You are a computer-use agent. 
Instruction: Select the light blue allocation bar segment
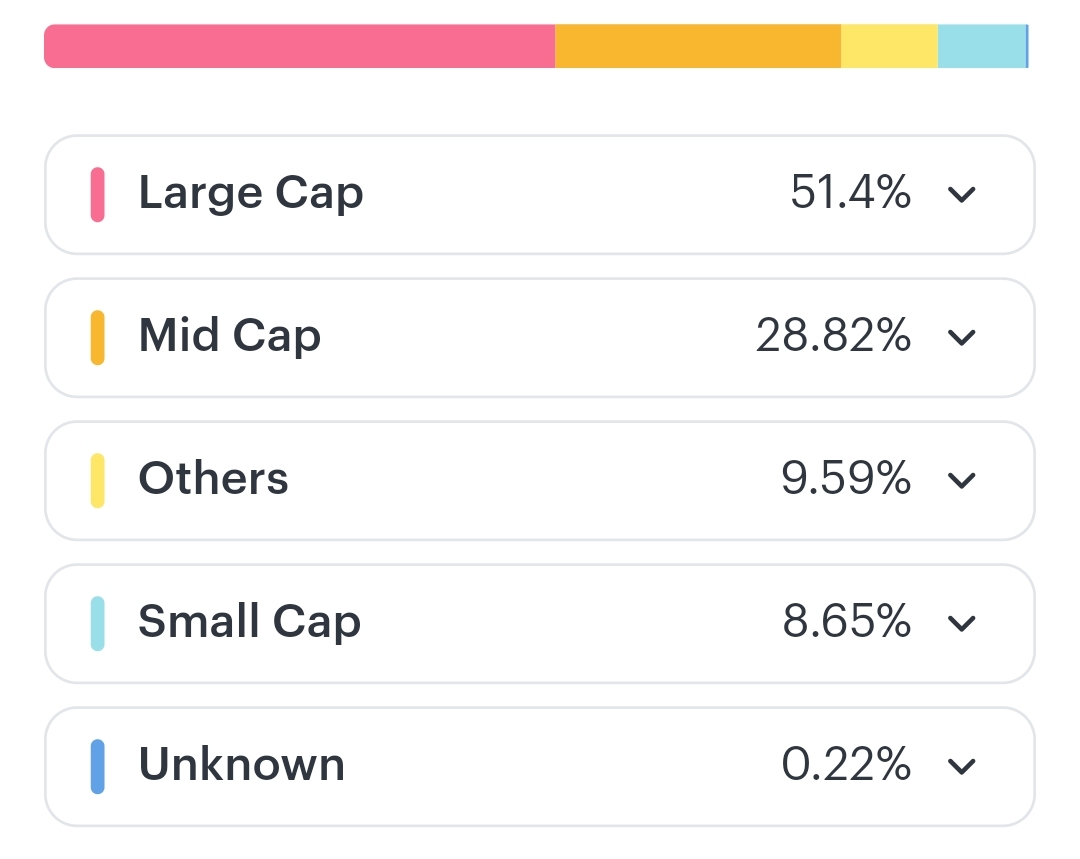pyautogui.click(x=981, y=47)
